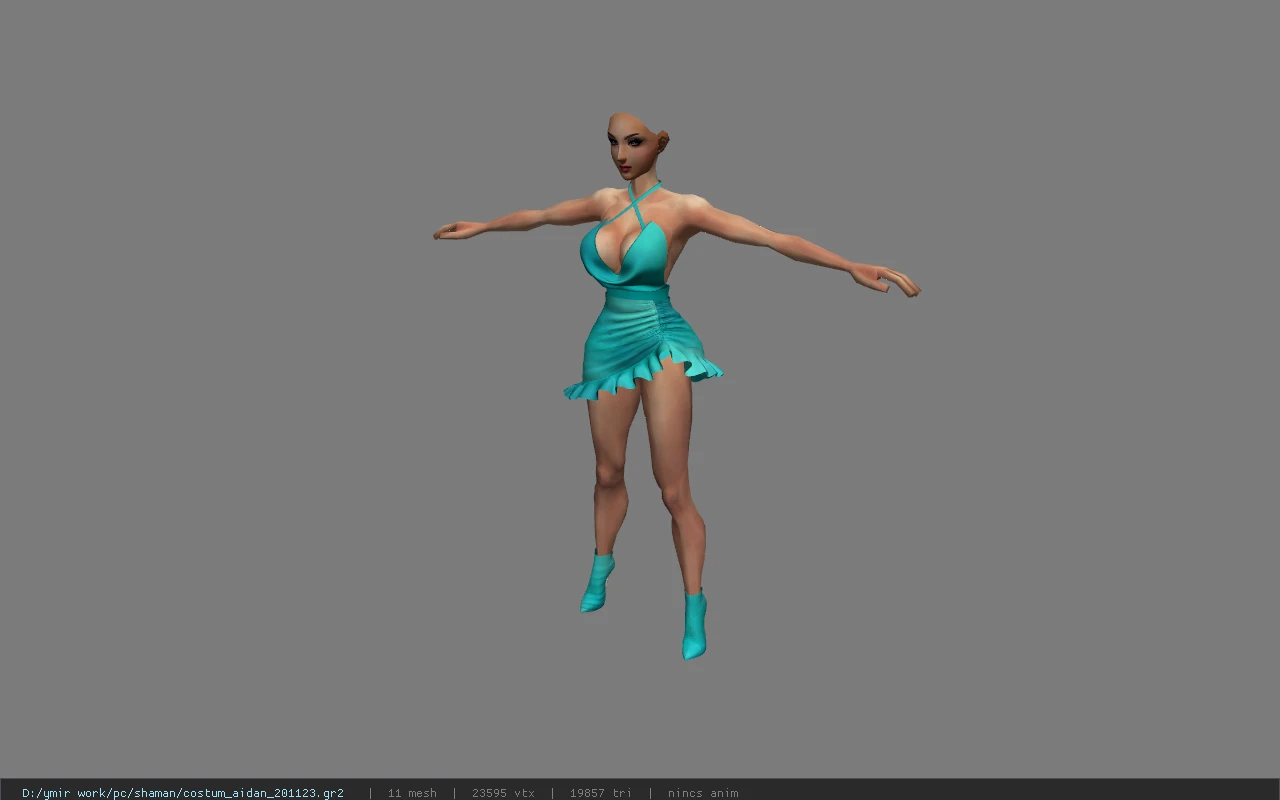The image size is (1280, 800).
Task: Click the '19857 tri' triangle count
Action: click(601, 793)
